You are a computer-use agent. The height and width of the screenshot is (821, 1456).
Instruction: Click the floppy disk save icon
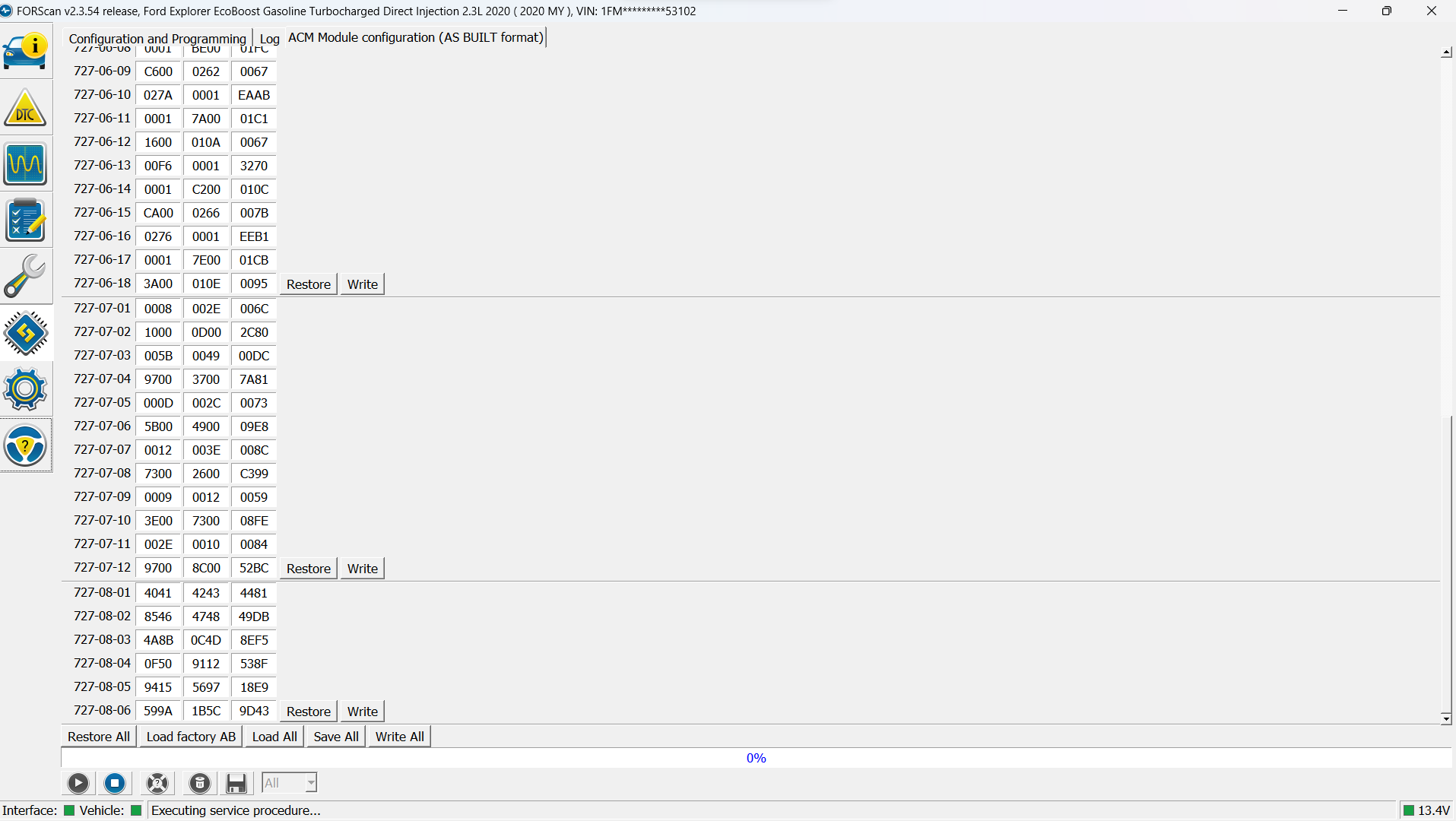tap(236, 783)
